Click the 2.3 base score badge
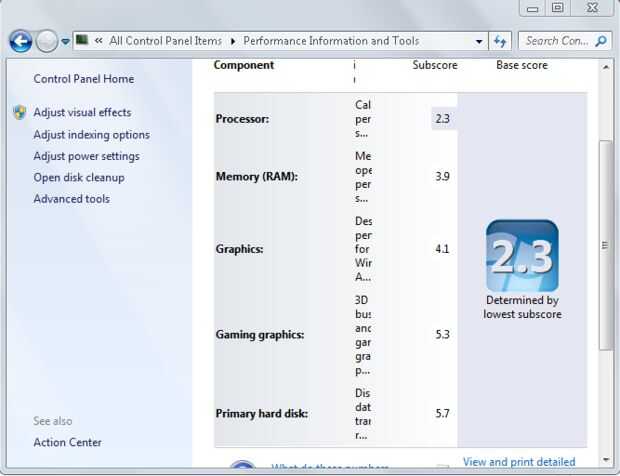 [x=522, y=256]
